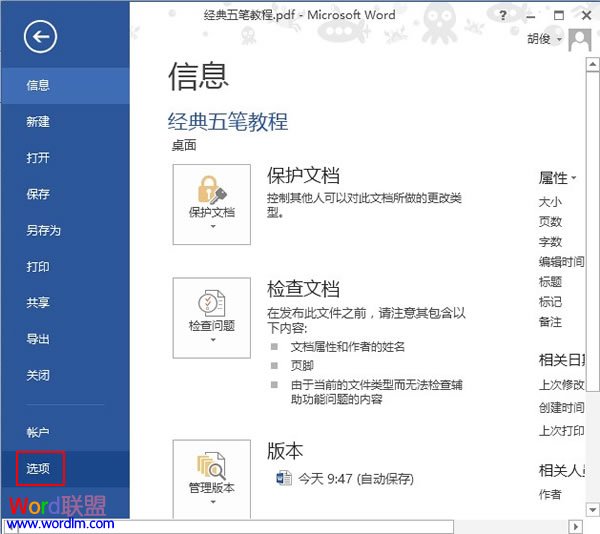Open the 帐户 settings page
Image resolution: width=600 pixels, height=534 pixels.
point(38,432)
